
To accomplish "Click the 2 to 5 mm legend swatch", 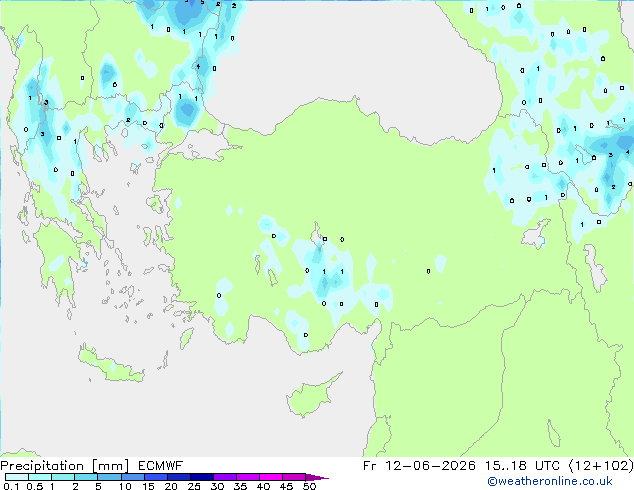I will [x=86, y=477].
